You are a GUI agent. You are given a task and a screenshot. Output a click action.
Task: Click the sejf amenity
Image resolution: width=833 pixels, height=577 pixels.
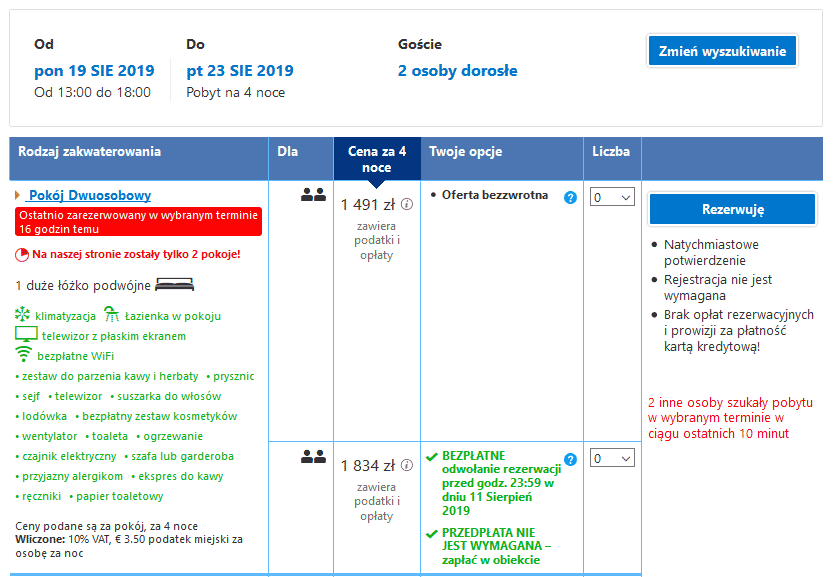click(31, 396)
